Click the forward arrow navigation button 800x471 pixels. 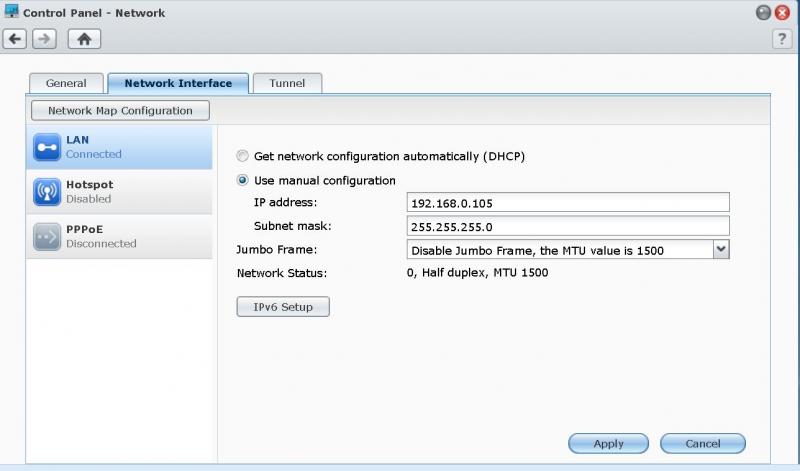click(x=44, y=39)
